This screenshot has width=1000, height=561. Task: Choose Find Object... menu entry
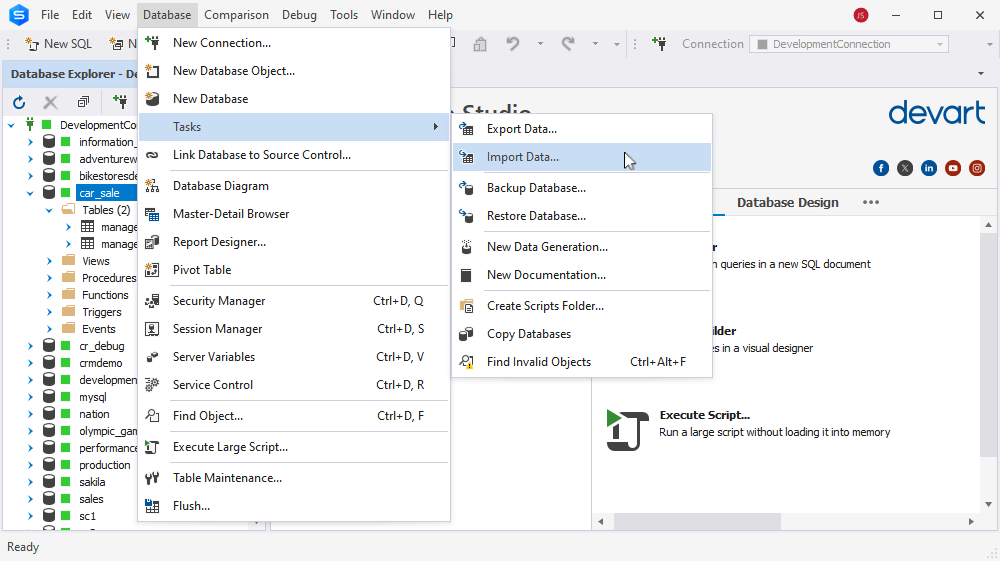294,416
